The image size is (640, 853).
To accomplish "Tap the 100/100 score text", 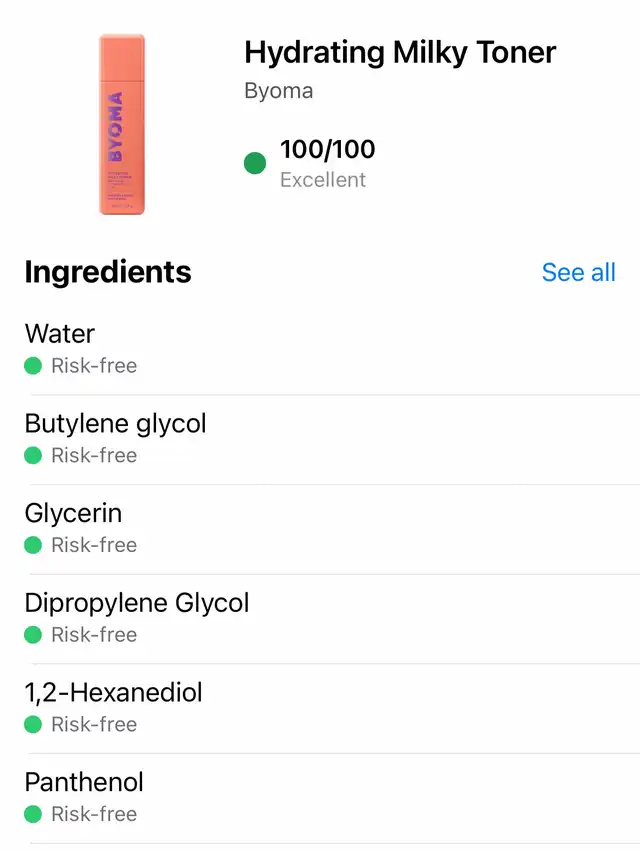I will [328, 150].
